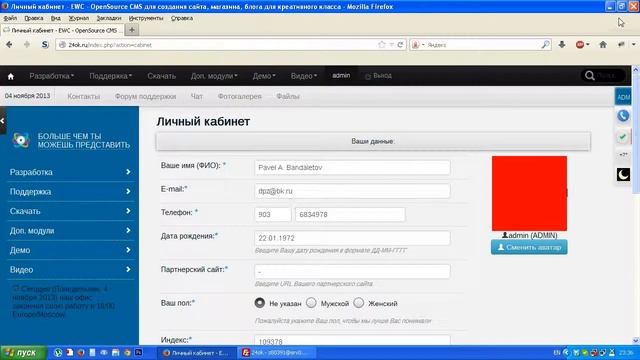Image resolution: width=640 pixels, height=360 pixels.
Task: Expand Видео dropdown in top navbar
Action: coord(304,76)
